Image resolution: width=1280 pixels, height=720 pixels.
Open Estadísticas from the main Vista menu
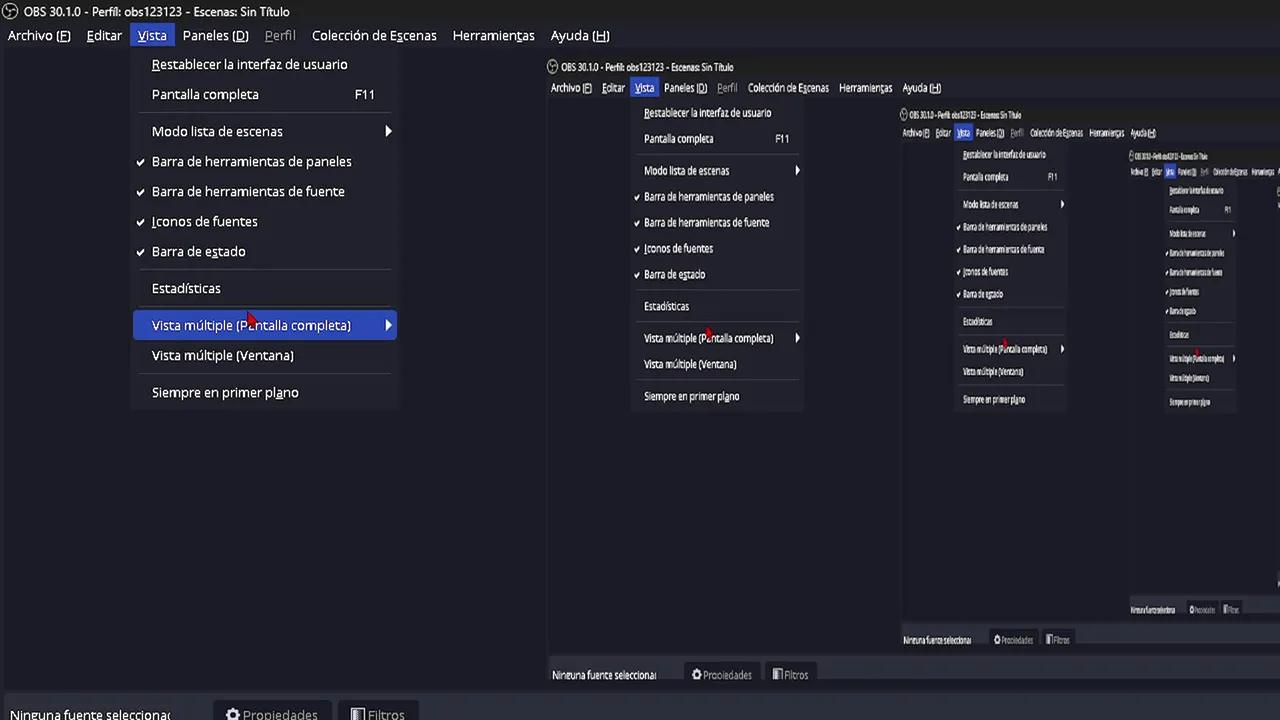pyautogui.click(x=186, y=288)
